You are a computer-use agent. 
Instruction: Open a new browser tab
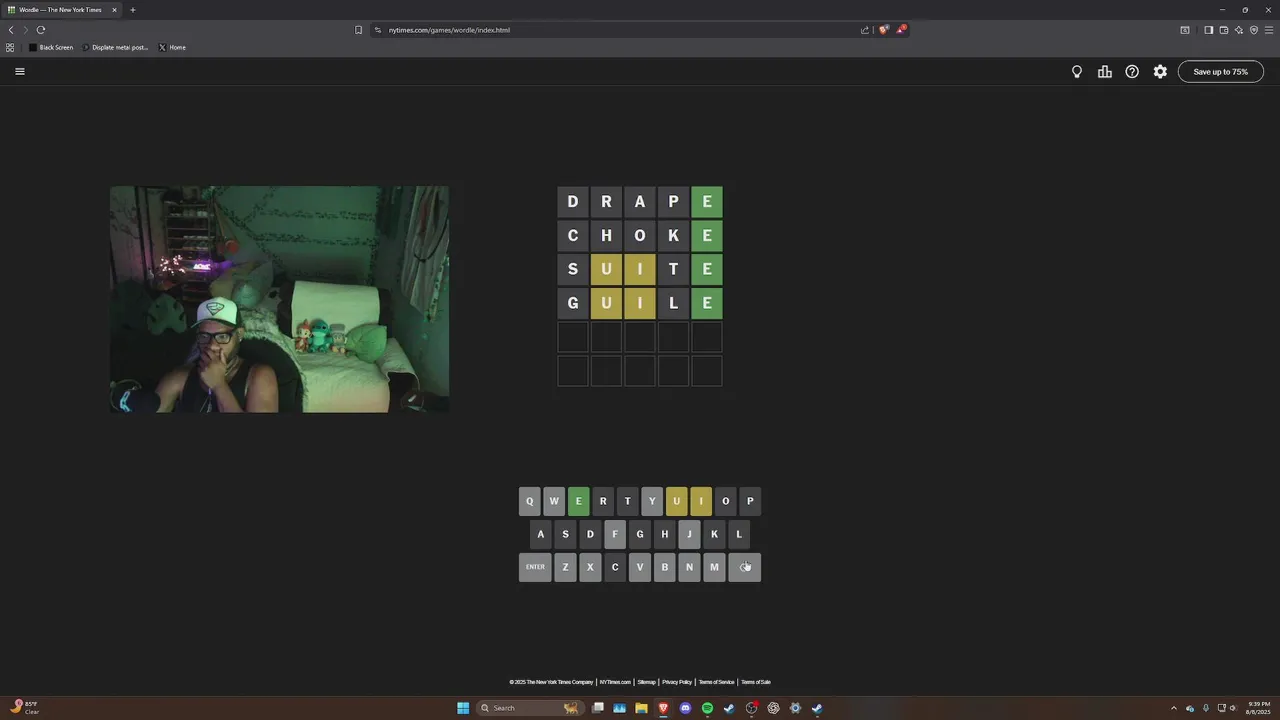(x=132, y=10)
